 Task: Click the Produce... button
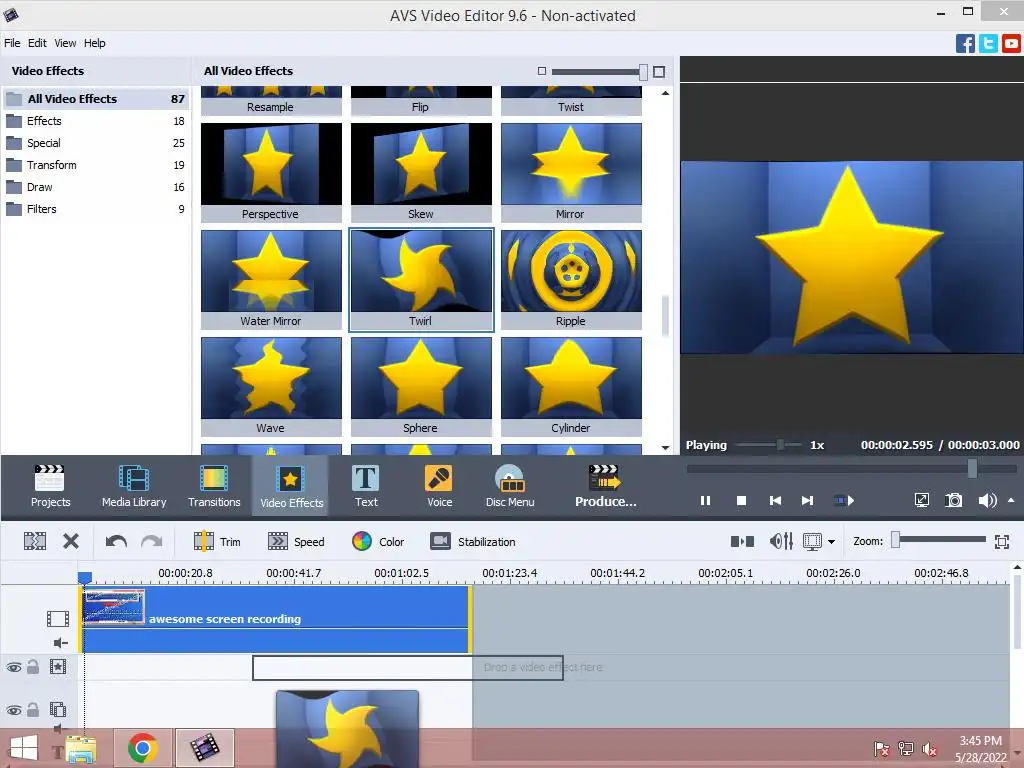click(605, 486)
